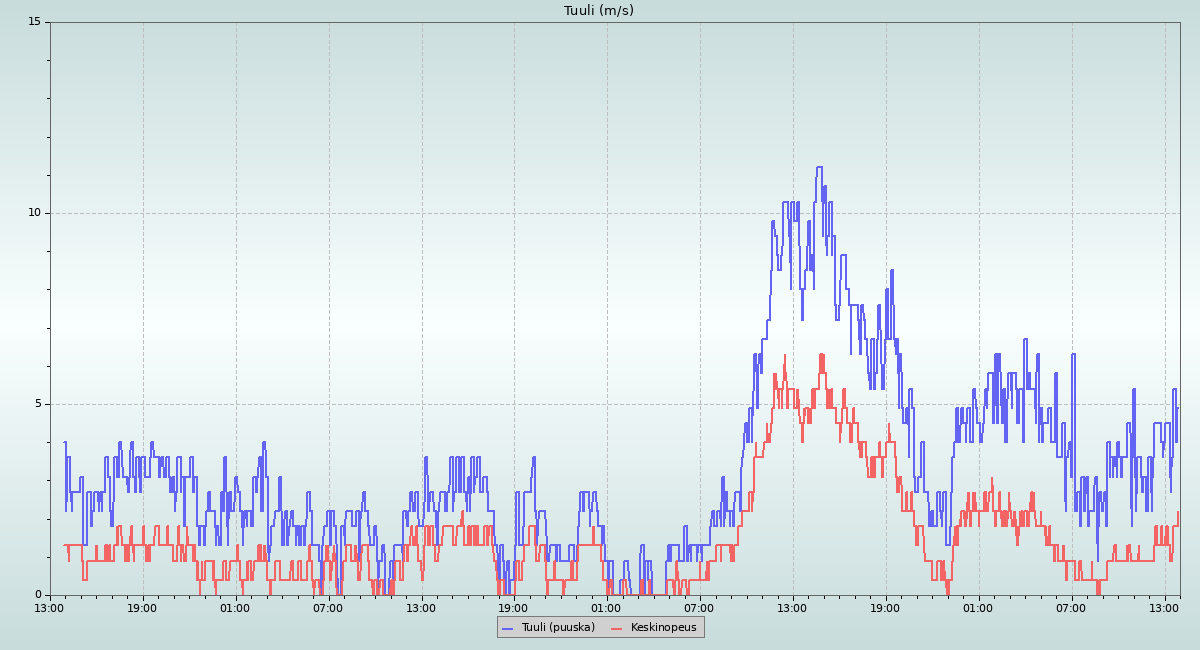Select the 5 label on the y-axis

pyautogui.click(x=37, y=404)
